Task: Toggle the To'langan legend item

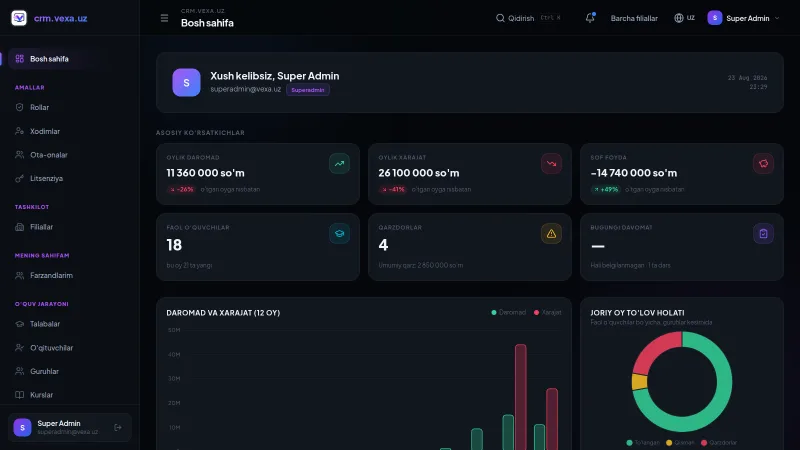Action: [643, 443]
